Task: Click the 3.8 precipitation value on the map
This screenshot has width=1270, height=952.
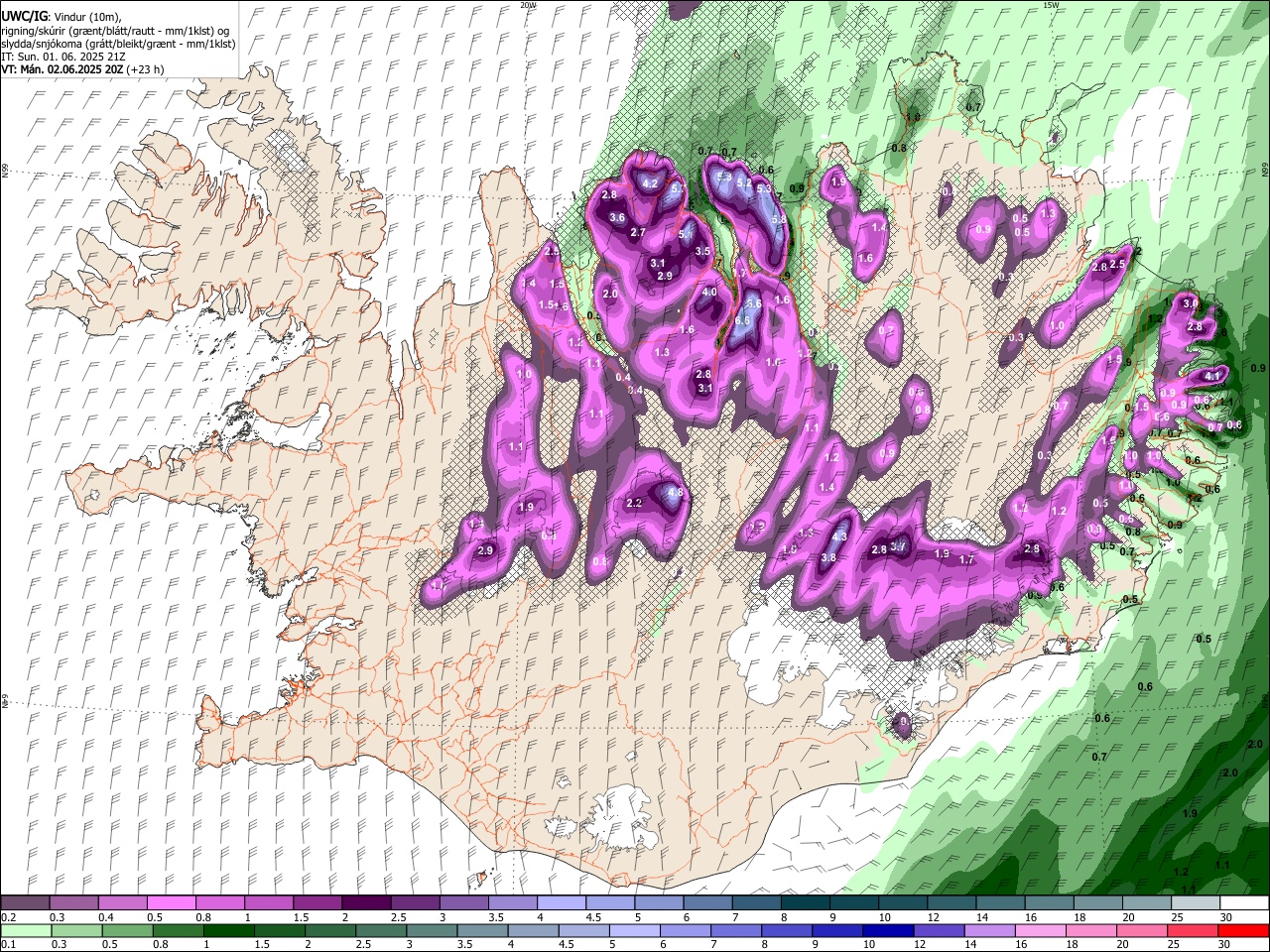Action: pos(829,558)
